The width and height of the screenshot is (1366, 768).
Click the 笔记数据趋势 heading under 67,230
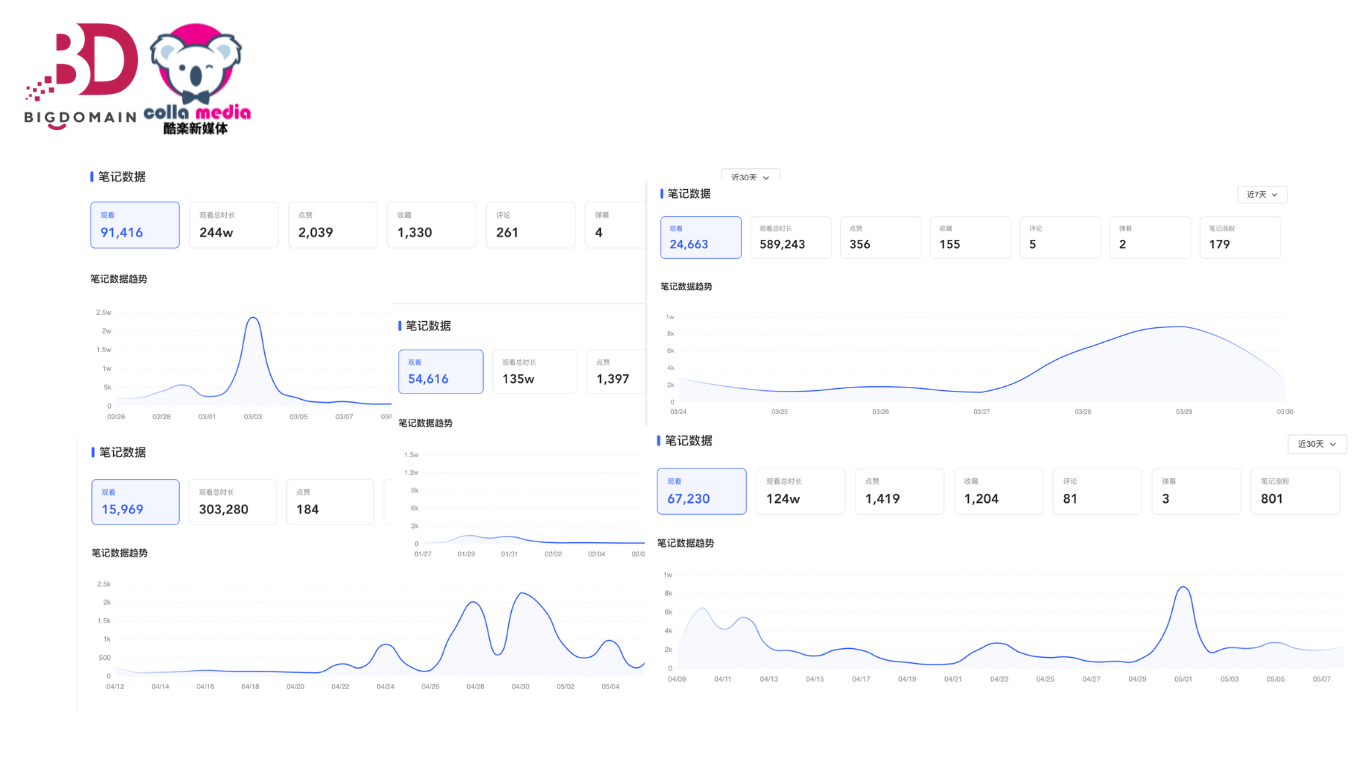point(685,543)
